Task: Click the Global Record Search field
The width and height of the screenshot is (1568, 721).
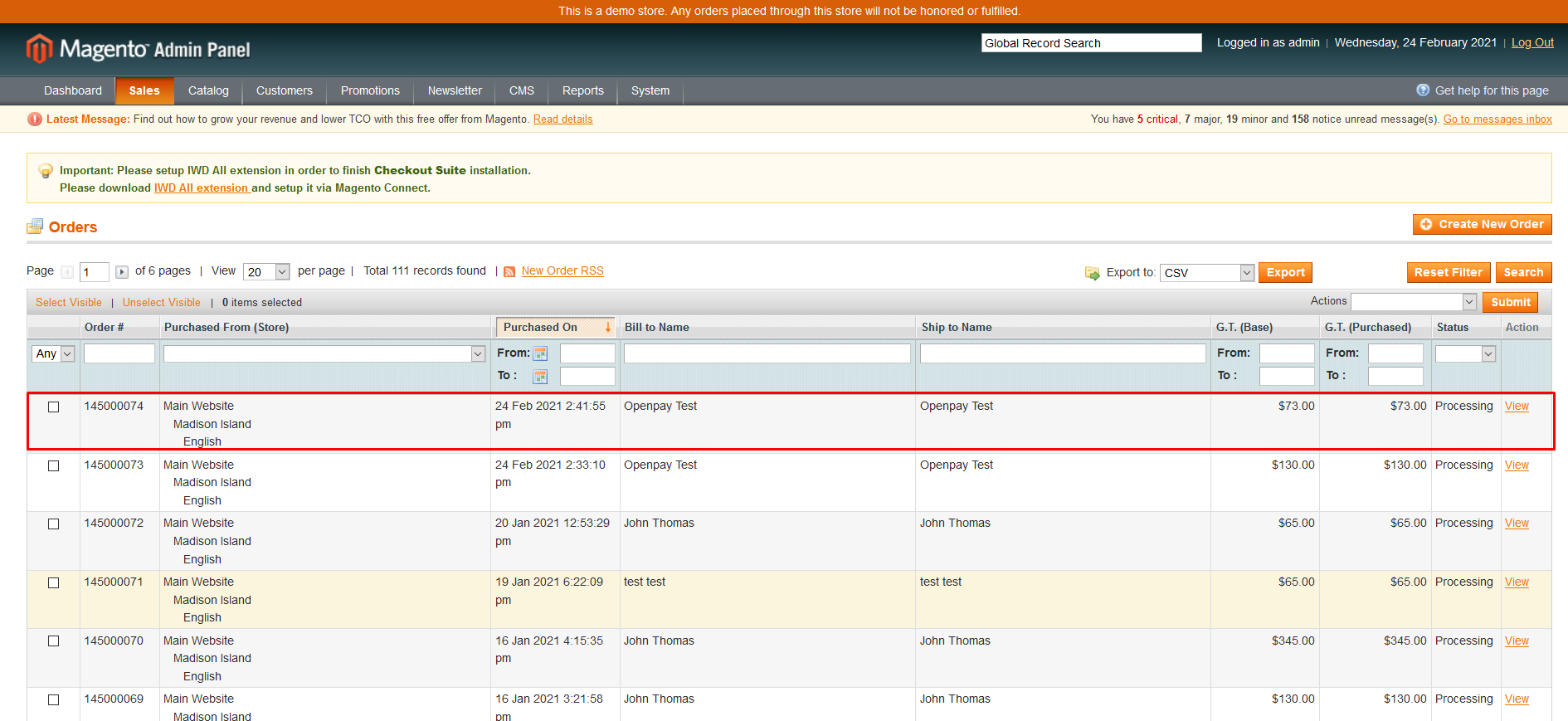Action: [x=1091, y=43]
